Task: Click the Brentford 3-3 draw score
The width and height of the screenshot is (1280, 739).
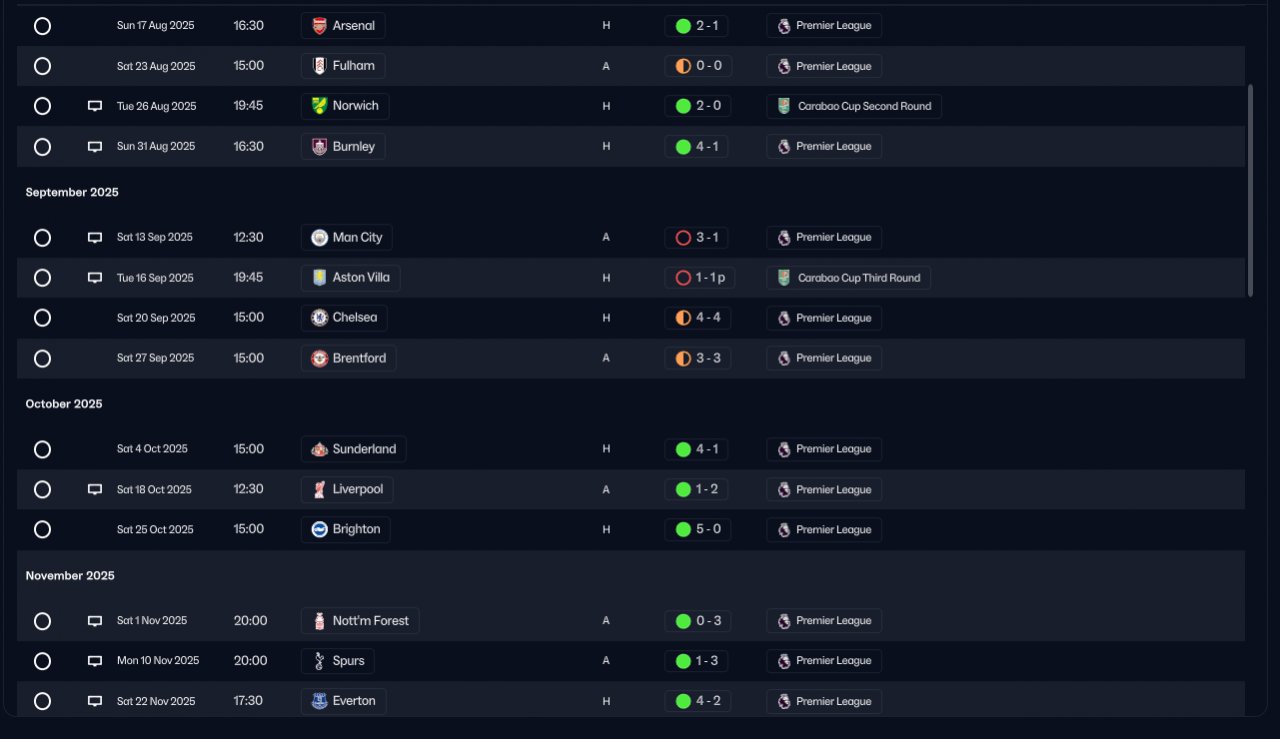Action: tap(697, 358)
